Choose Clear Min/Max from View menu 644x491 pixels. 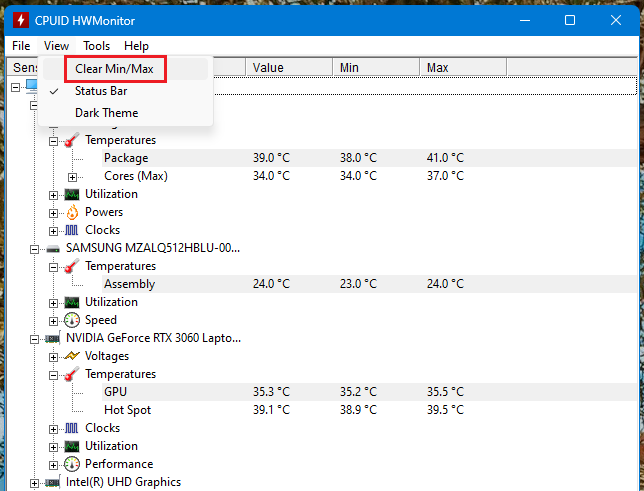pos(125,69)
